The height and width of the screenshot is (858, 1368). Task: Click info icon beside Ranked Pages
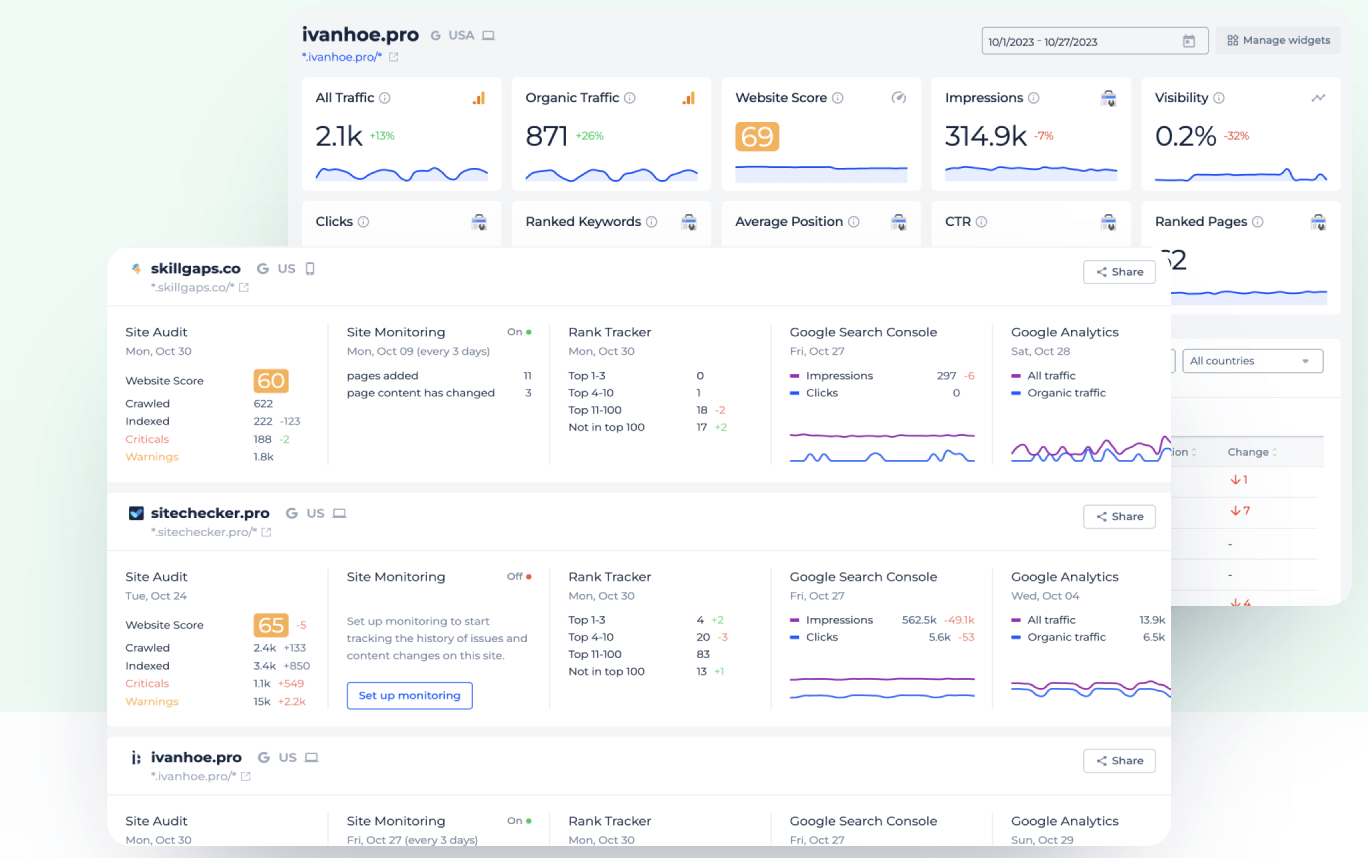pyautogui.click(x=1257, y=222)
